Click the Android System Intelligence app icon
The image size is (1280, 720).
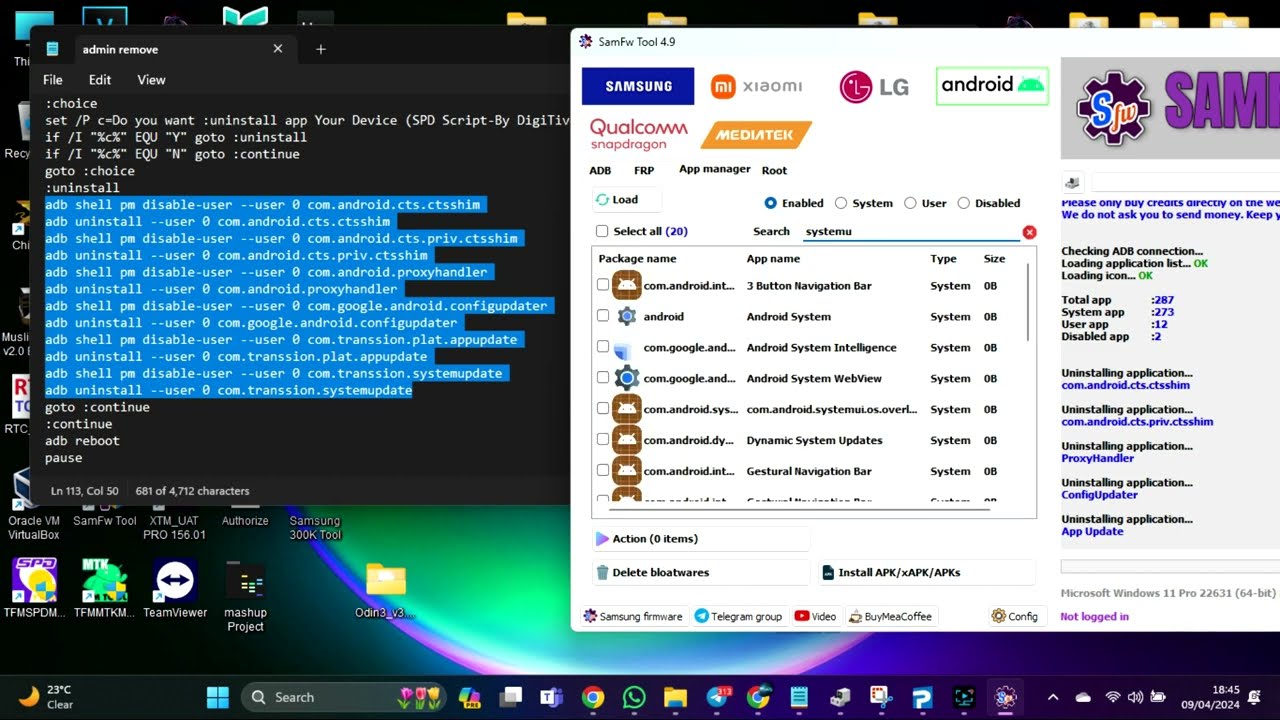tap(623, 350)
